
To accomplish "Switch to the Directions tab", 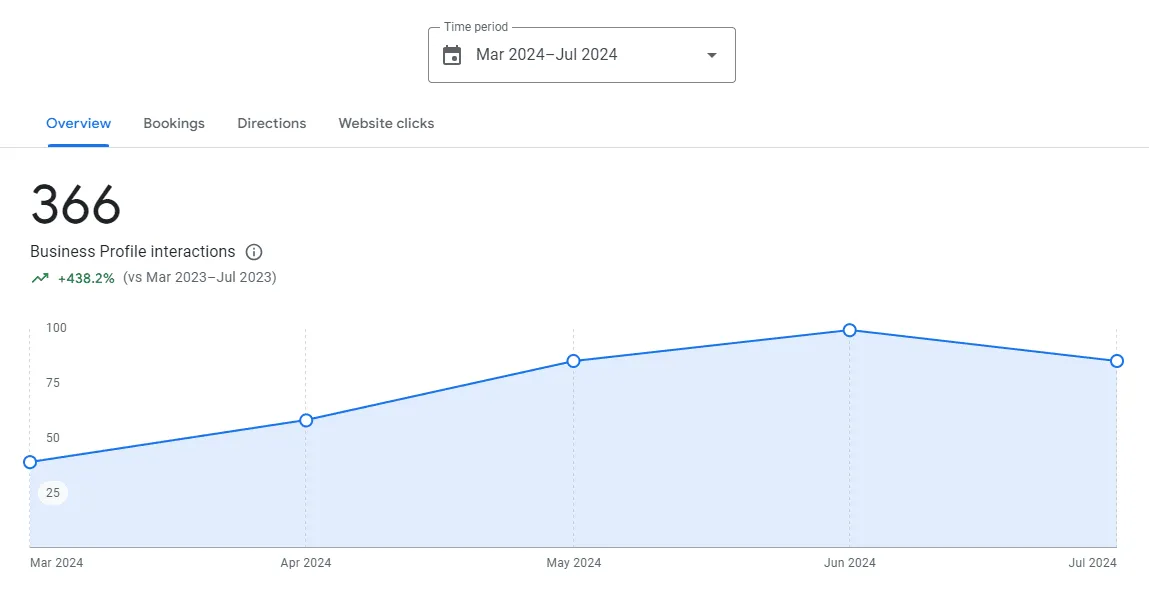I will coord(272,123).
